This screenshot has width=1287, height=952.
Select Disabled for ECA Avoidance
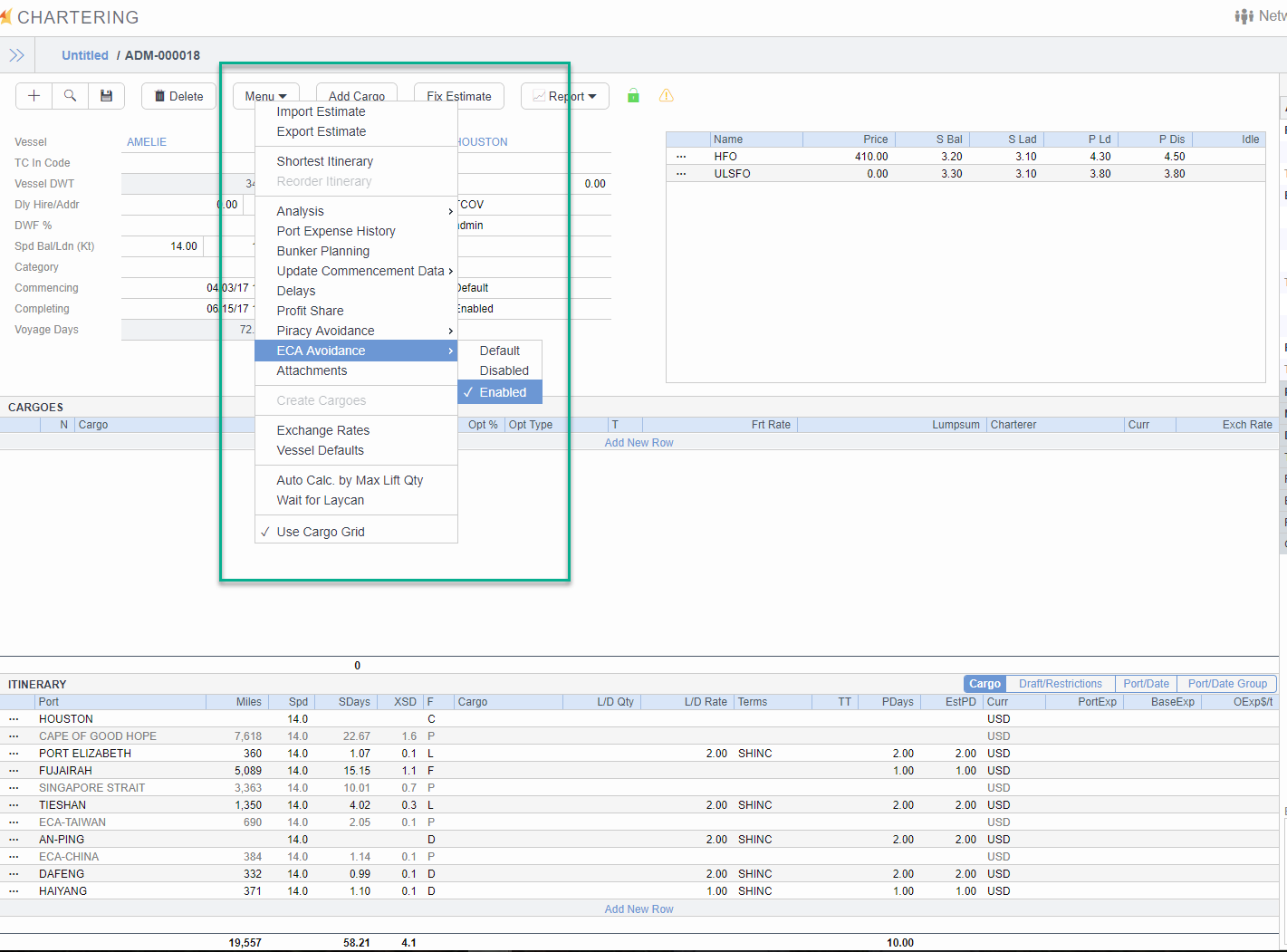504,370
